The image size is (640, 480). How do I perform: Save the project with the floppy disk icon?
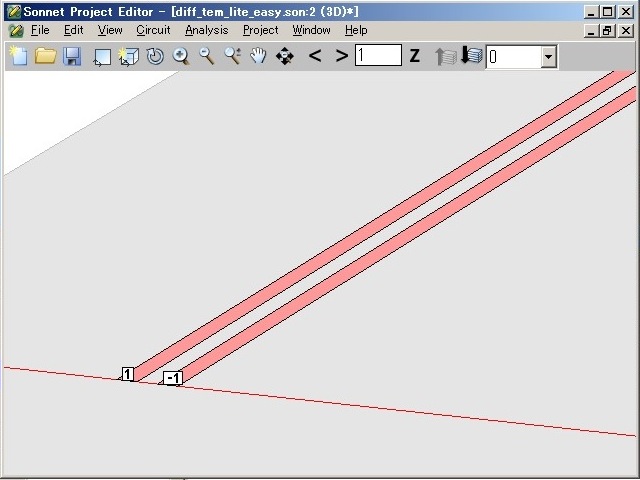(x=72, y=56)
